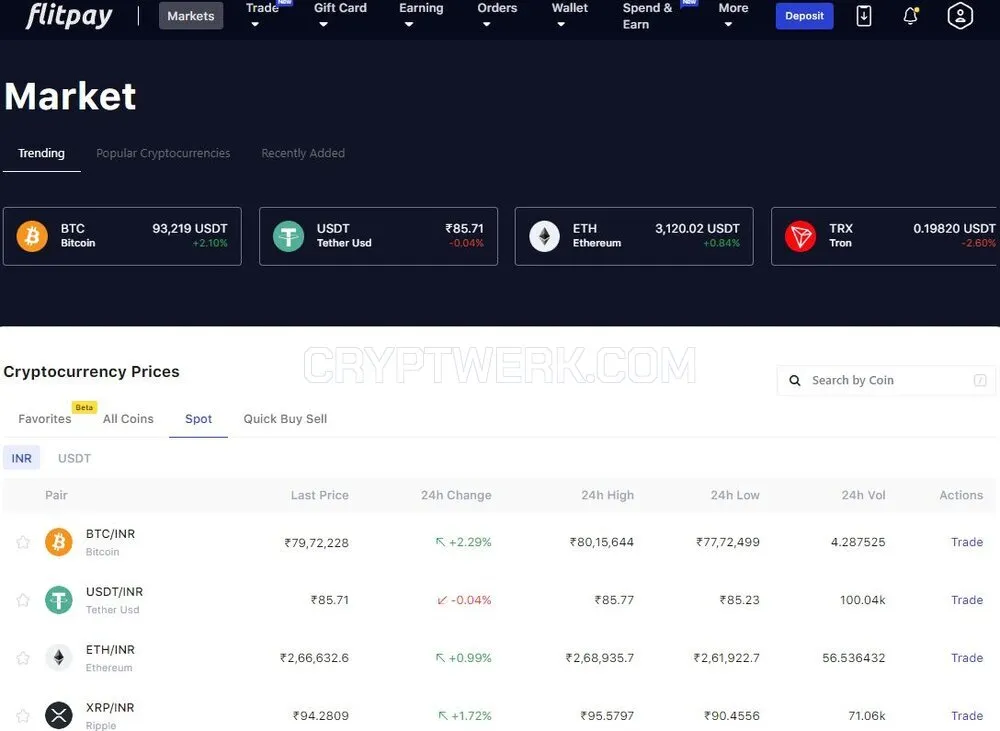Click the slash shortcut icon in search box
This screenshot has width=1000, height=731.
click(x=980, y=380)
